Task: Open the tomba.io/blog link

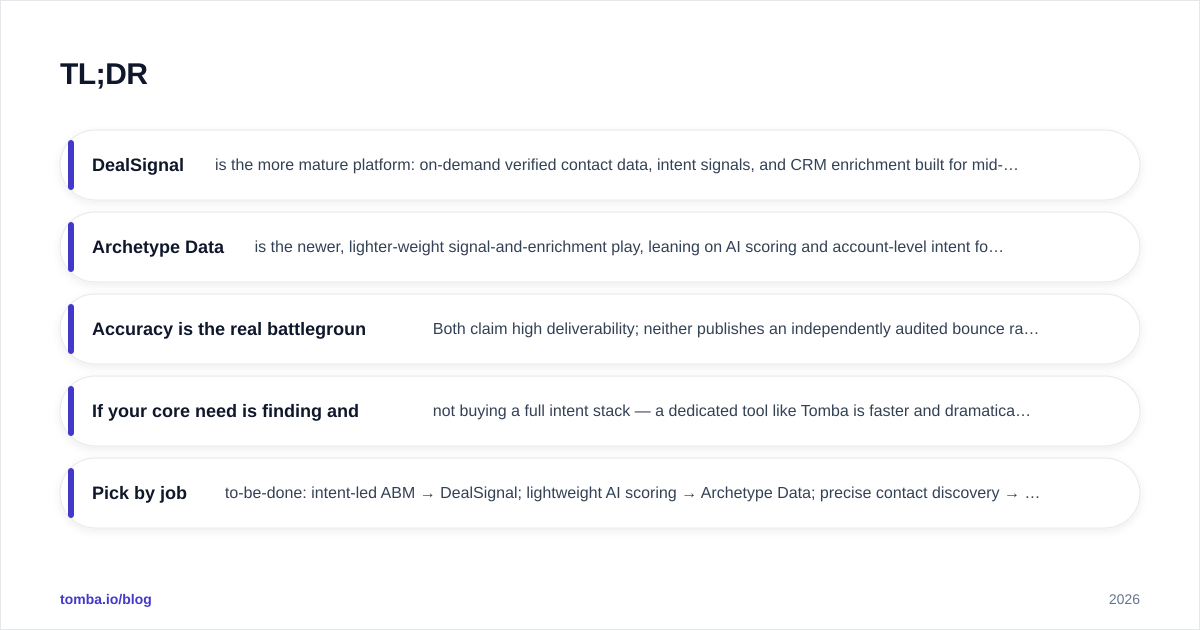Action: click(x=106, y=599)
